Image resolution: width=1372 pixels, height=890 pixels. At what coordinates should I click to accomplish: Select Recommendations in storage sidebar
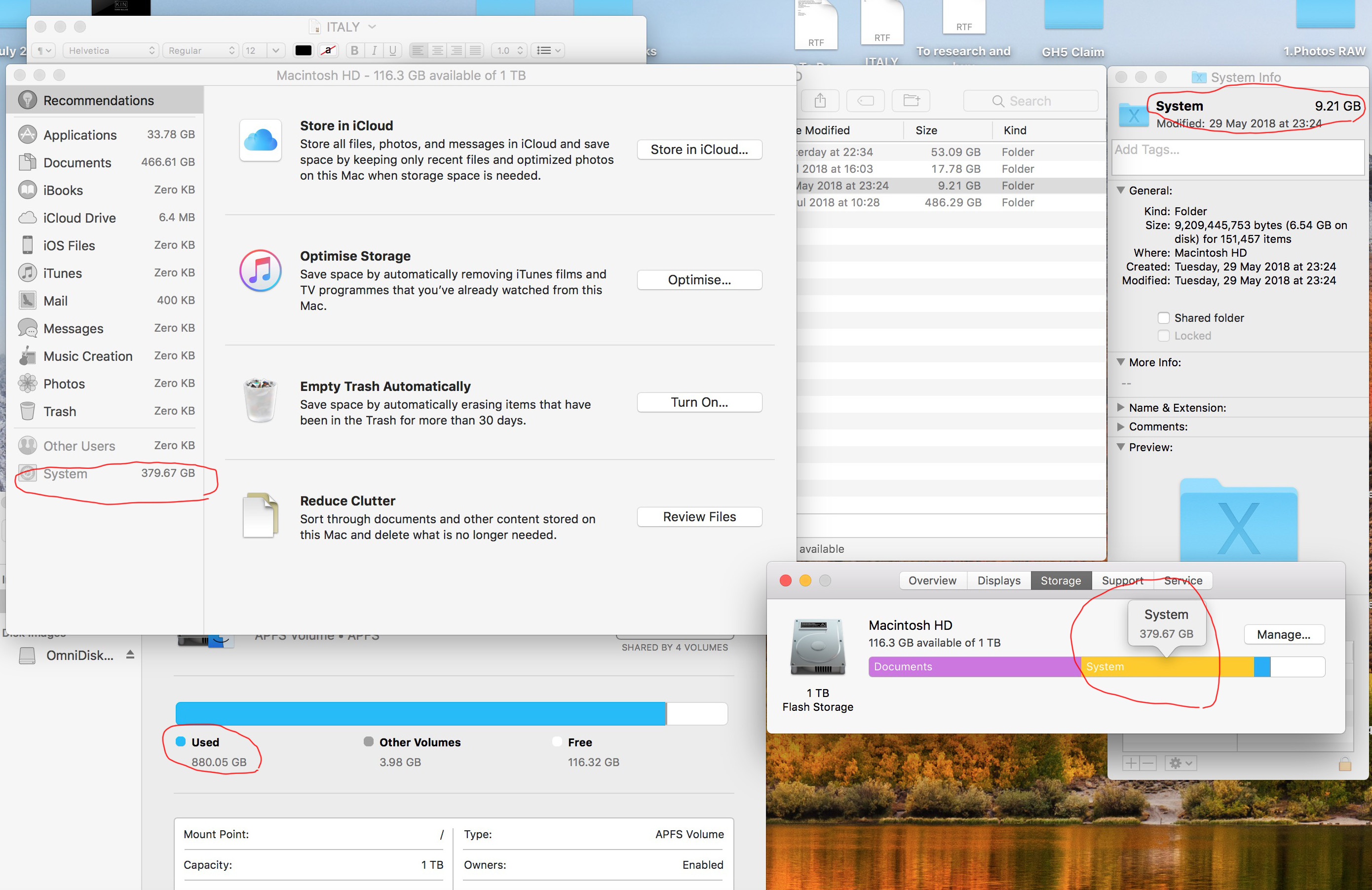105,100
